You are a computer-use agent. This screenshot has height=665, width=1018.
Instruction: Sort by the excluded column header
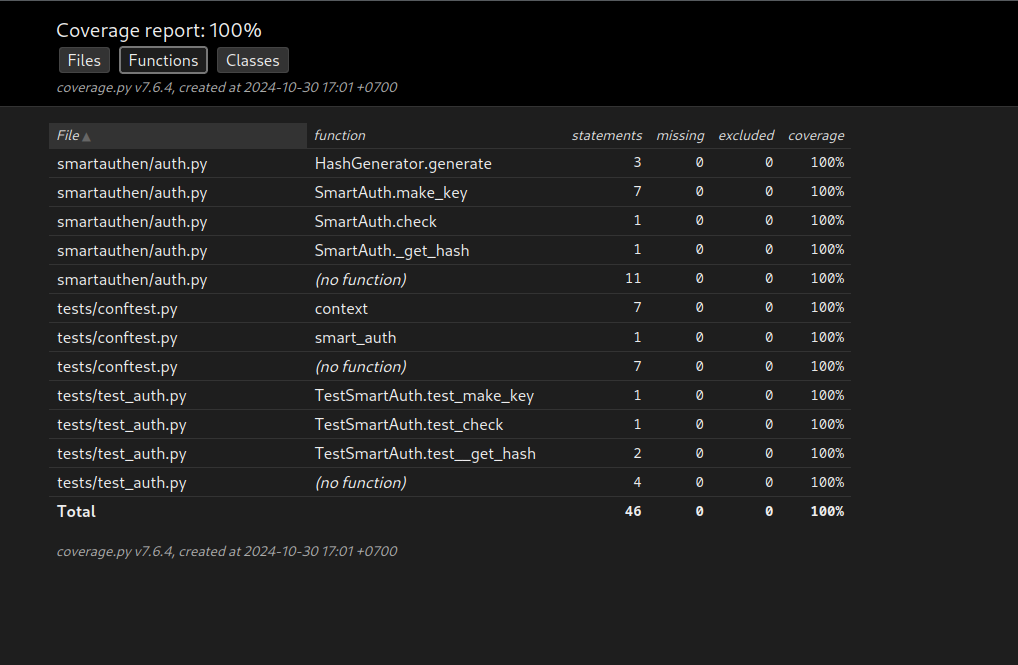click(746, 135)
